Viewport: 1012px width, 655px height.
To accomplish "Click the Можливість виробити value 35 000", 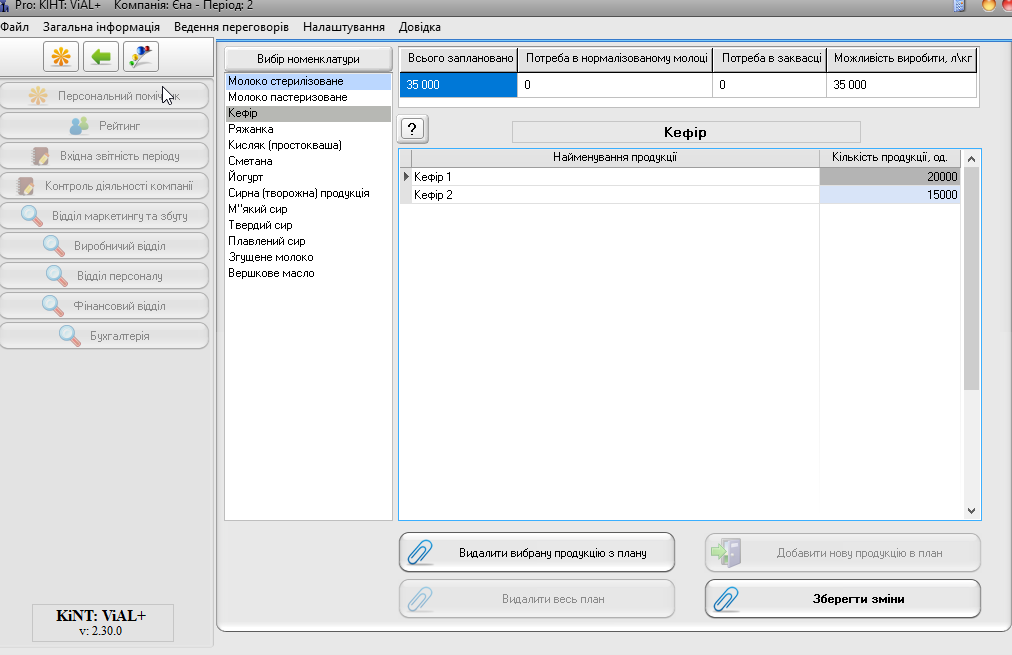I will 901,85.
